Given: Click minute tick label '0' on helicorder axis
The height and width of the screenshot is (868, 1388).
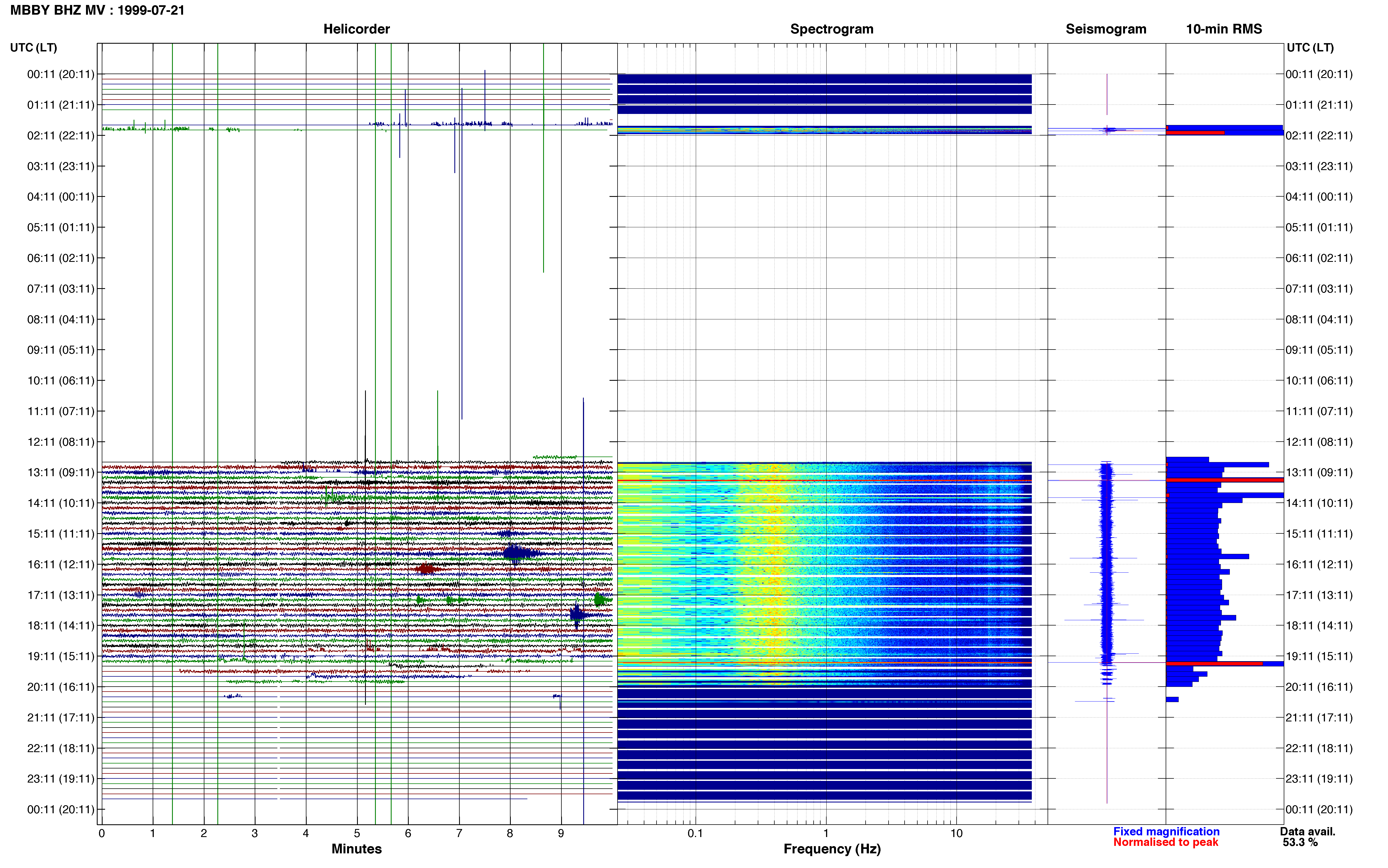Looking at the screenshot, I should click(101, 833).
